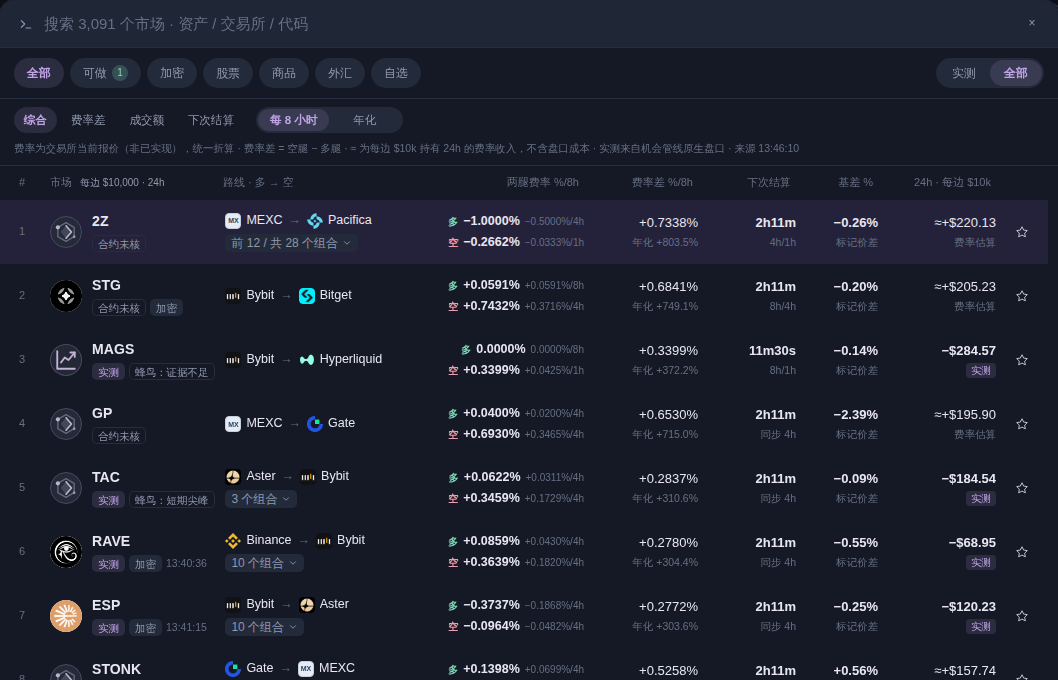This screenshot has width=1058, height=680.
Task: Filter by 商品 commodities category
Action: point(284,73)
